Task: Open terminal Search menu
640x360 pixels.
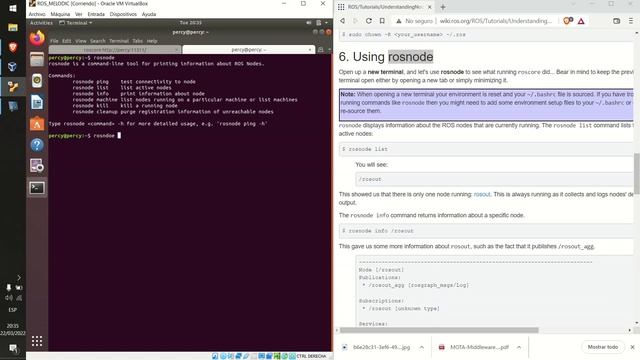Action: click(x=98, y=41)
